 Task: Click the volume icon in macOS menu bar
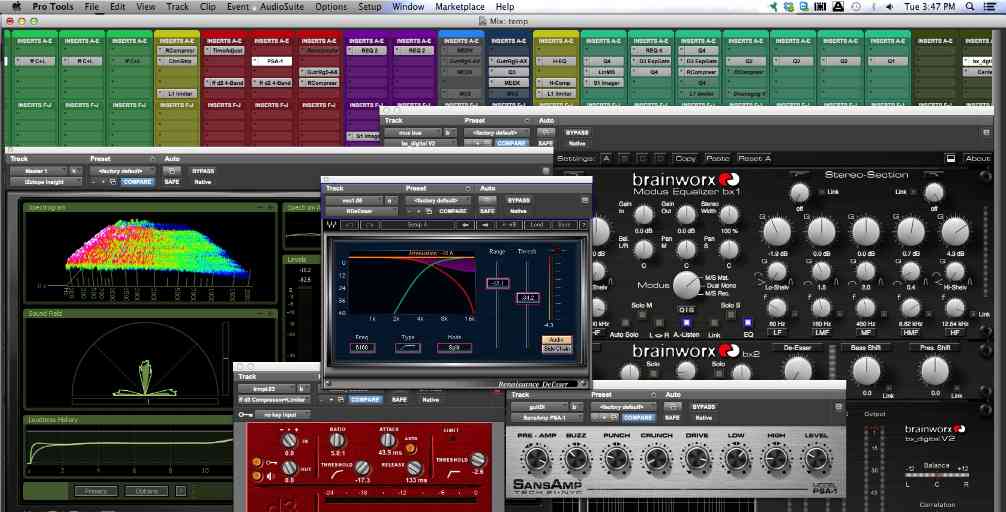click(x=889, y=6)
